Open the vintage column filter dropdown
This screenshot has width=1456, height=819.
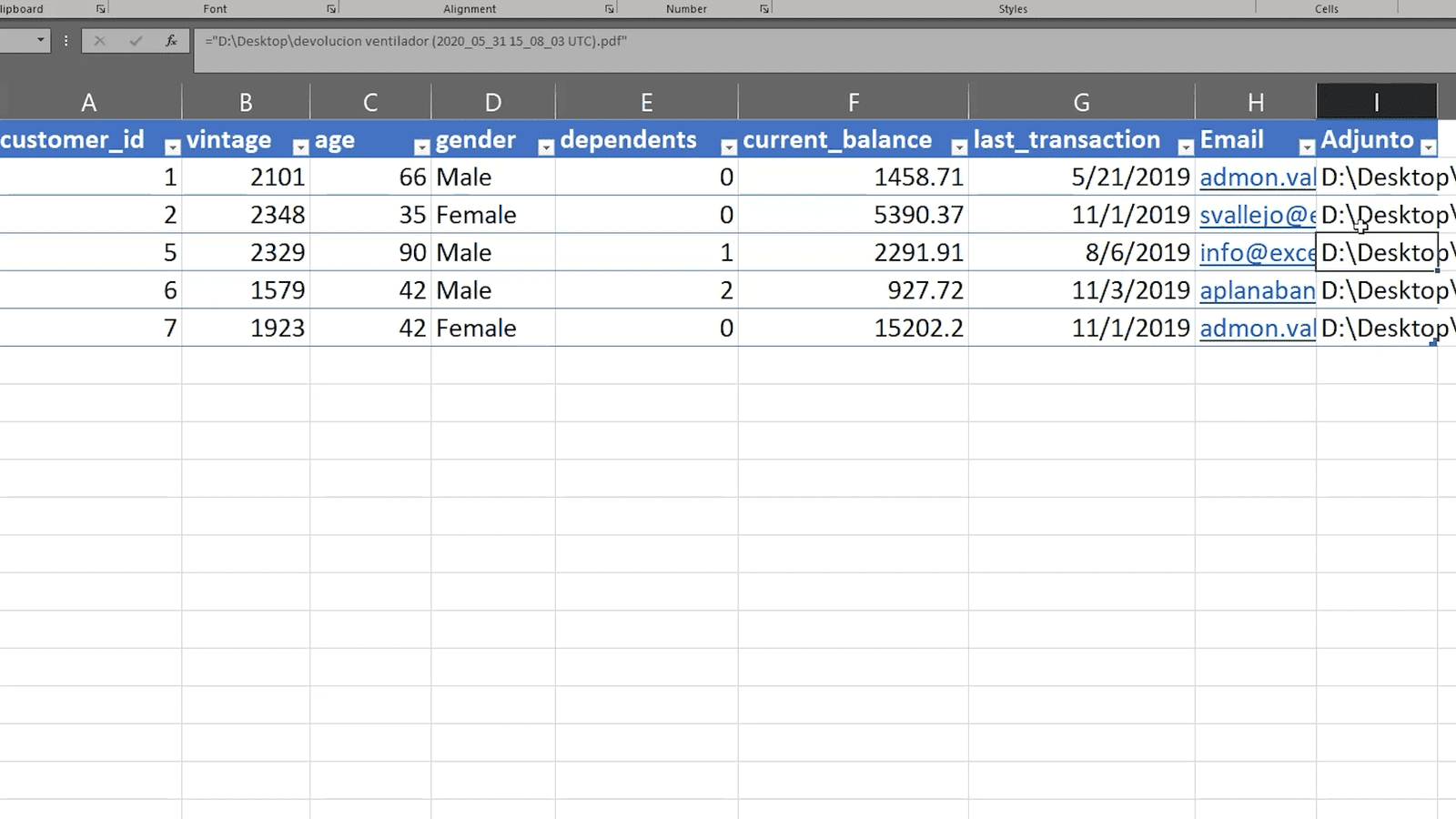click(x=300, y=146)
